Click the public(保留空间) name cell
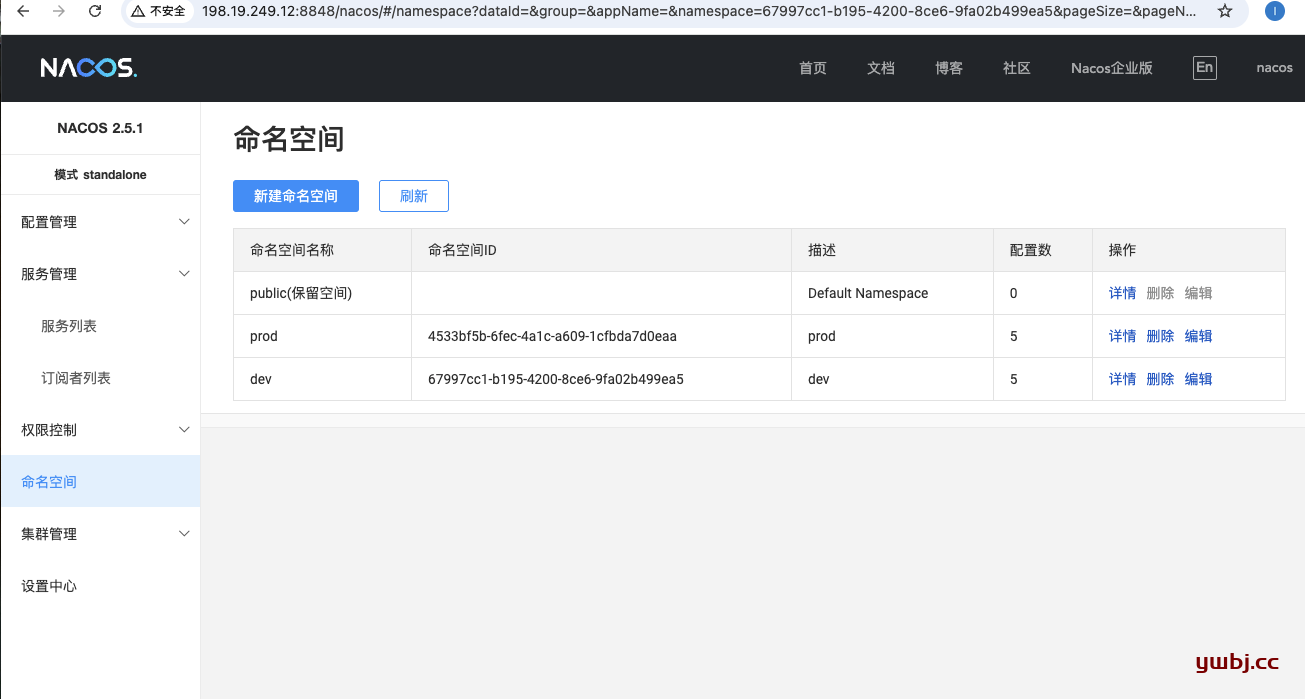This screenshot has width=1305, height=699. 322,293
